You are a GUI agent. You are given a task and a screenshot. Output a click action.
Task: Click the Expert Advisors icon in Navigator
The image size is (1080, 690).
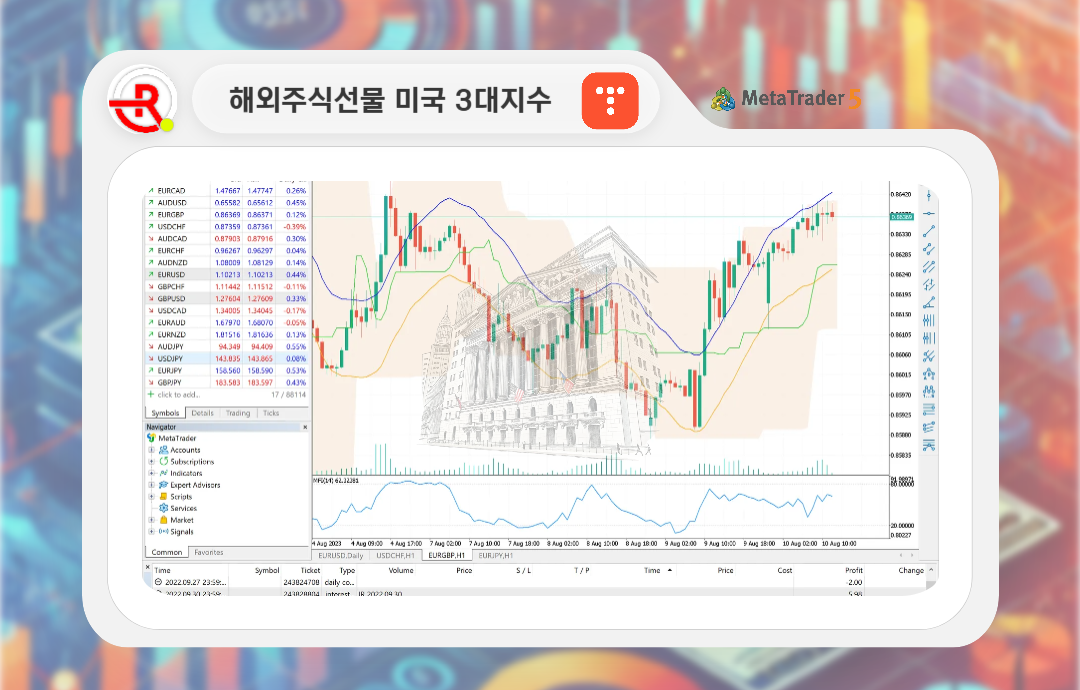pos(163,485)
